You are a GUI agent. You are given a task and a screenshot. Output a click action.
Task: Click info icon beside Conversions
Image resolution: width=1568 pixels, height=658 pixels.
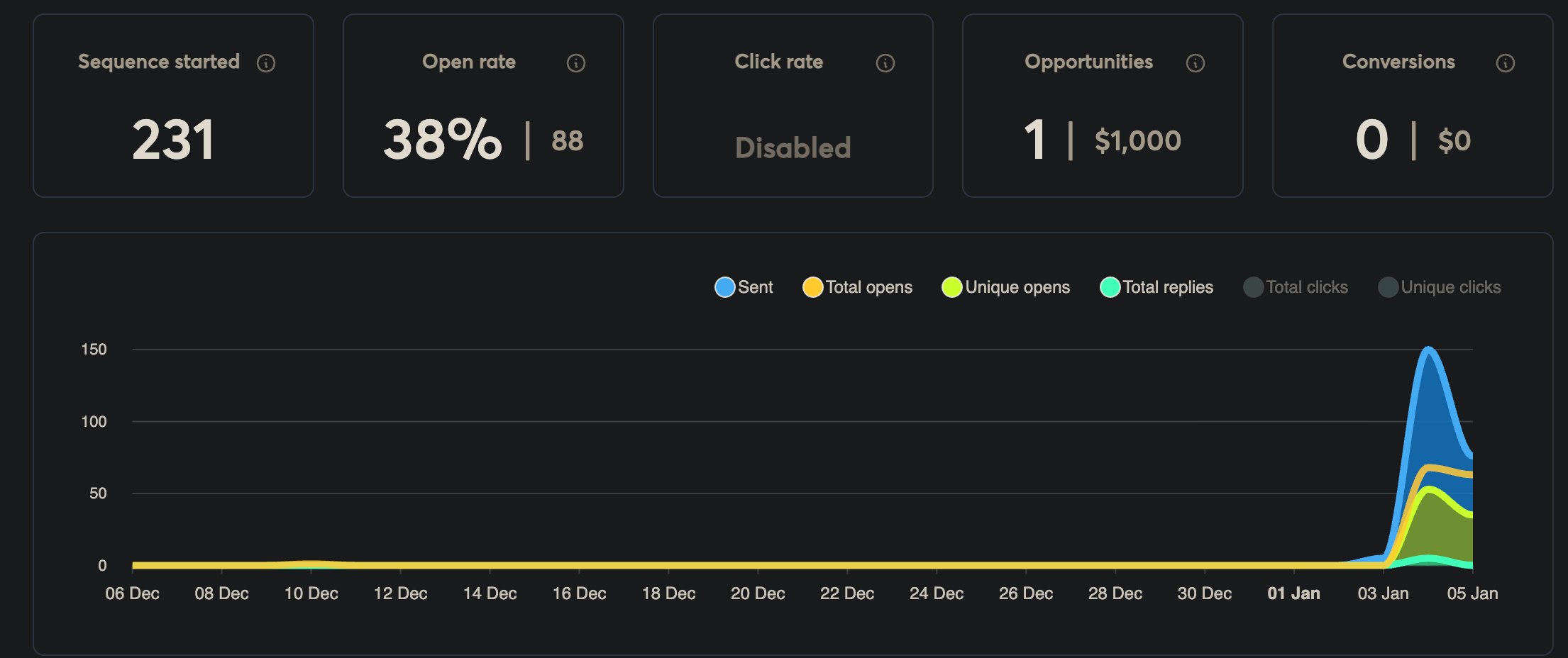coord(1506,63)
